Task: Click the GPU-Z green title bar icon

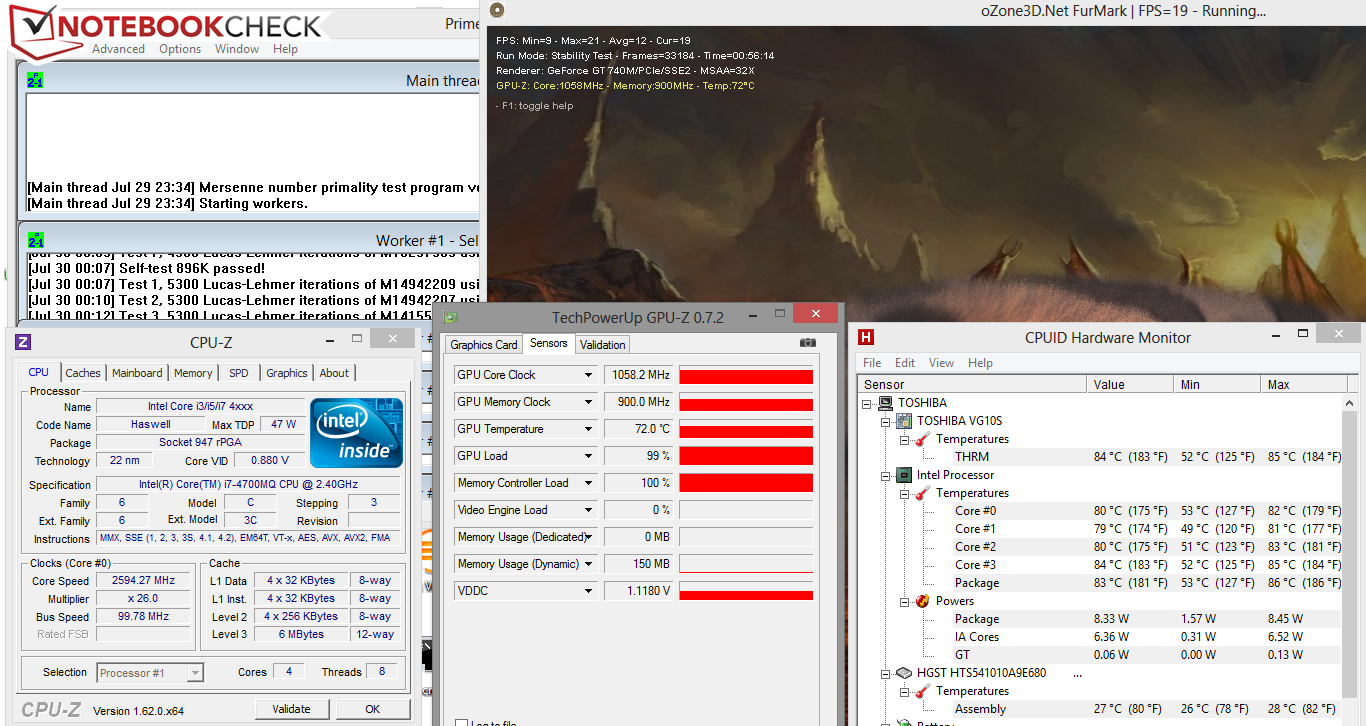Action: point(451,318)
